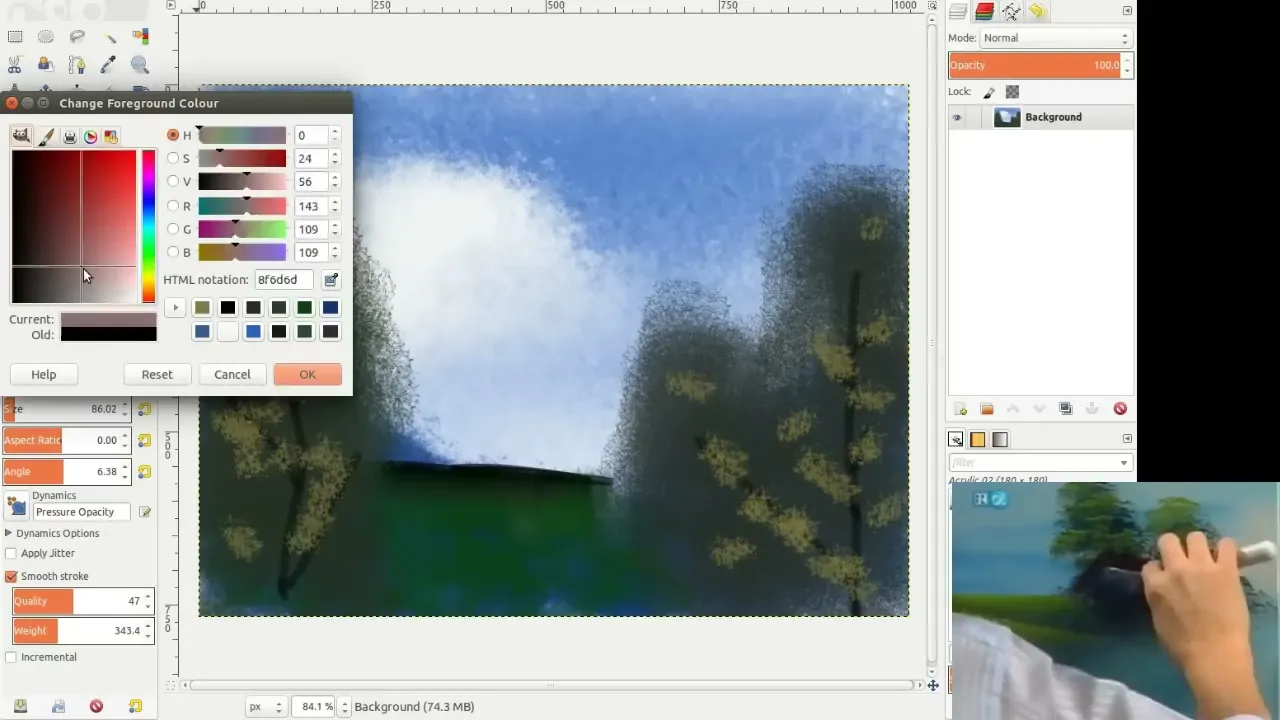Screen dimensions: 1280x720
Task: Select the Rectangle Select tool
Action: click(x=15, y=37)
